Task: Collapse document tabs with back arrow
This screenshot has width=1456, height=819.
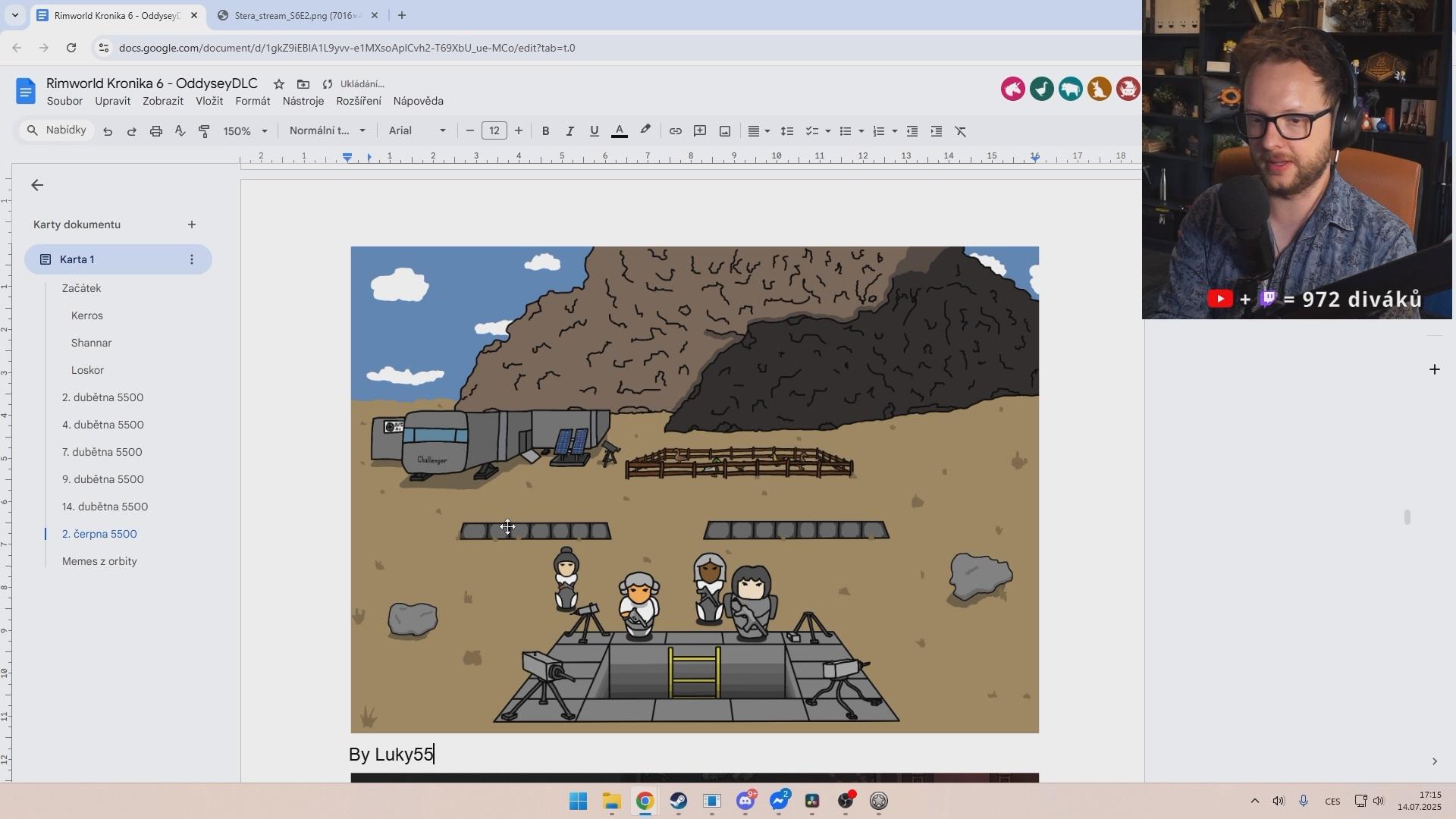Action: click(x=37, y=185)
